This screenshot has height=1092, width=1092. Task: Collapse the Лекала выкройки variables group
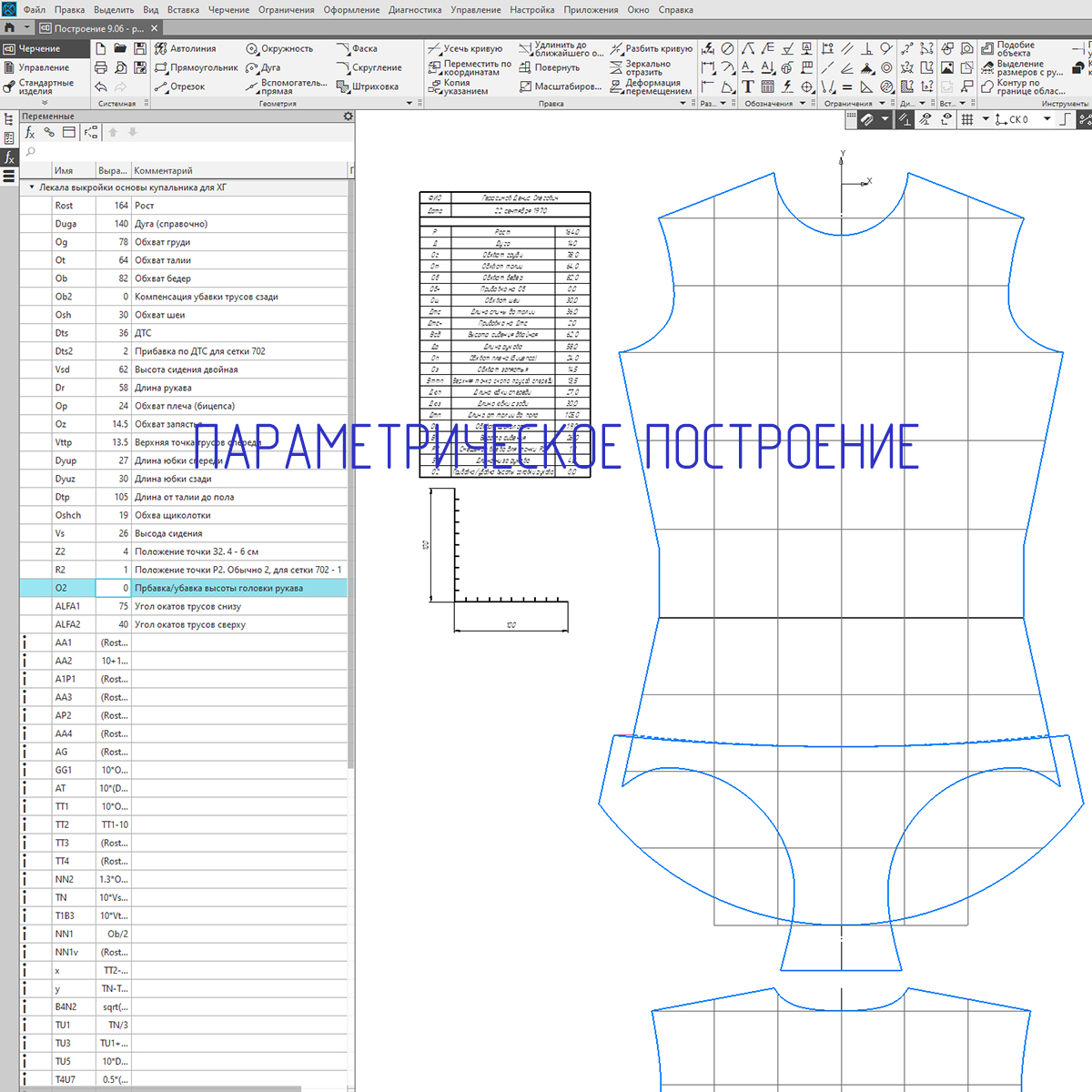(x=32, y=187)
